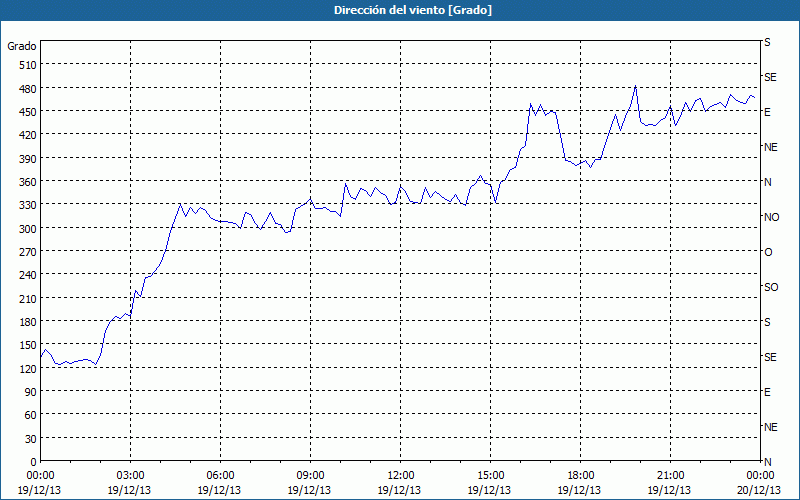Click the 270 y-axis tick label
This screenshot has width=800, height=500.
point(28,253)
